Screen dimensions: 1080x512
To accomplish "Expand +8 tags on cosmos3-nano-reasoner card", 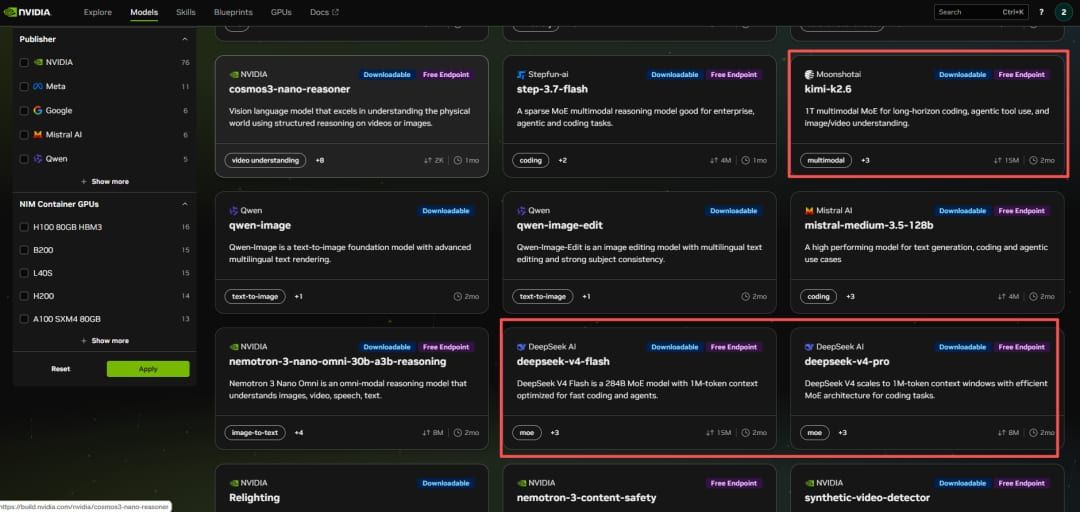I will click(x=320, y=161).
